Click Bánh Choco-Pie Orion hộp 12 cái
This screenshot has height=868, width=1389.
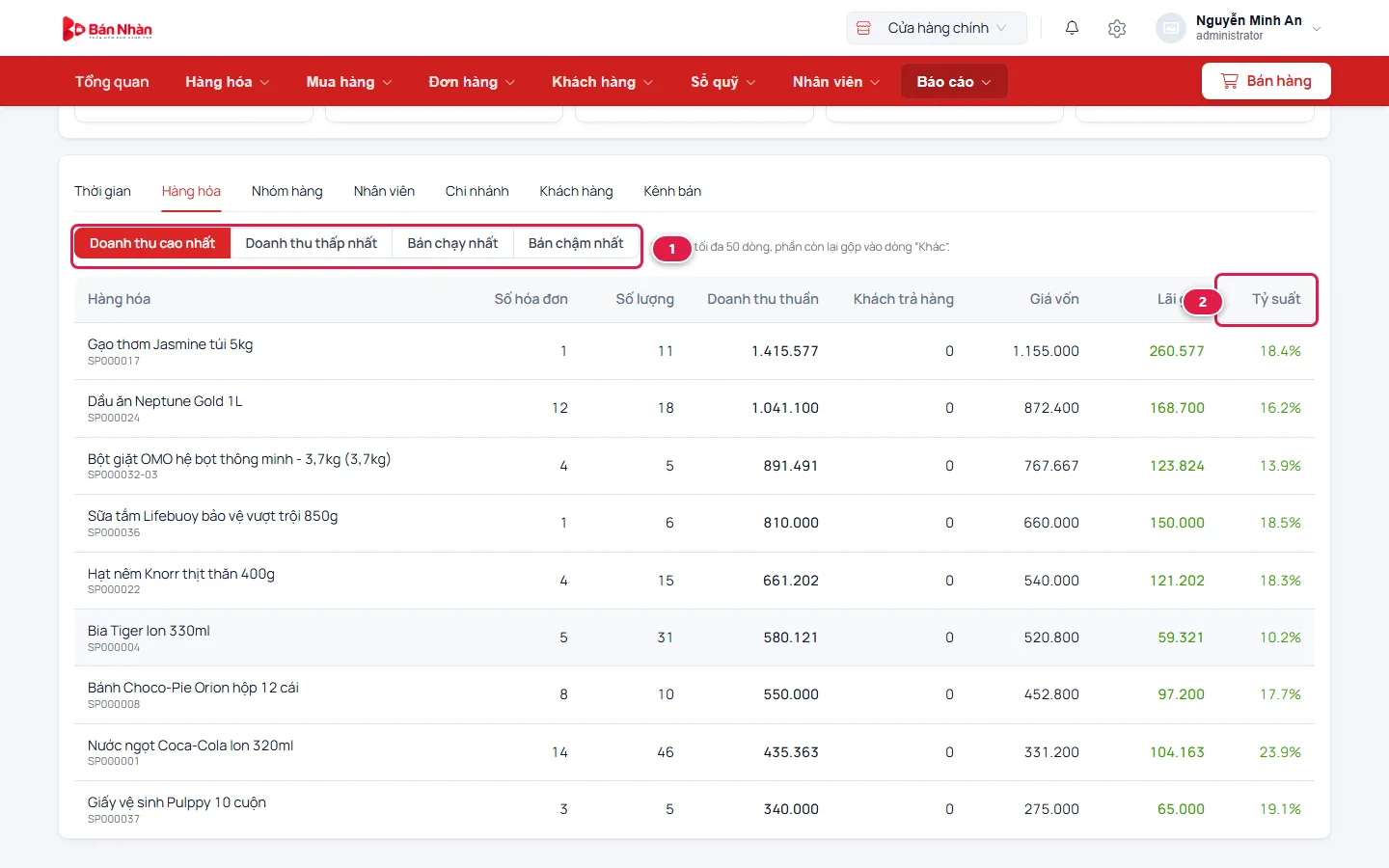click(193, 688)
